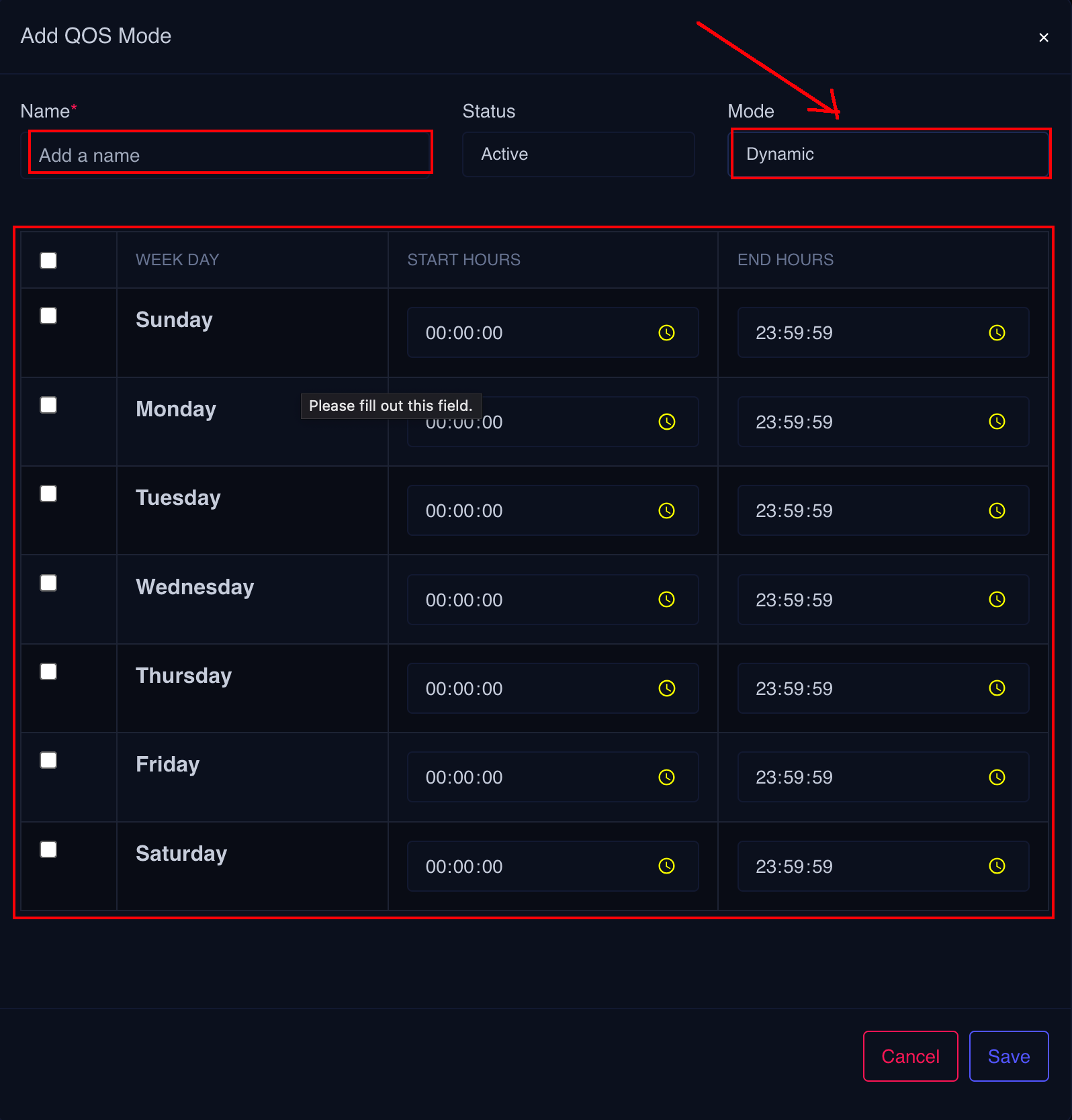Click the Friday start hours time field
The image size is (1072, 1120).
tap(531, 778)
